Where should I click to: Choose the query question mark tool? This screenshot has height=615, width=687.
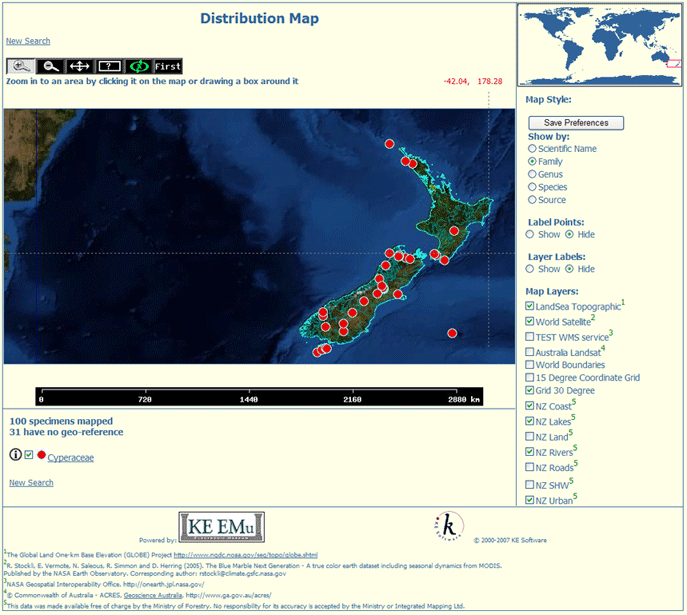click(109, 66)
